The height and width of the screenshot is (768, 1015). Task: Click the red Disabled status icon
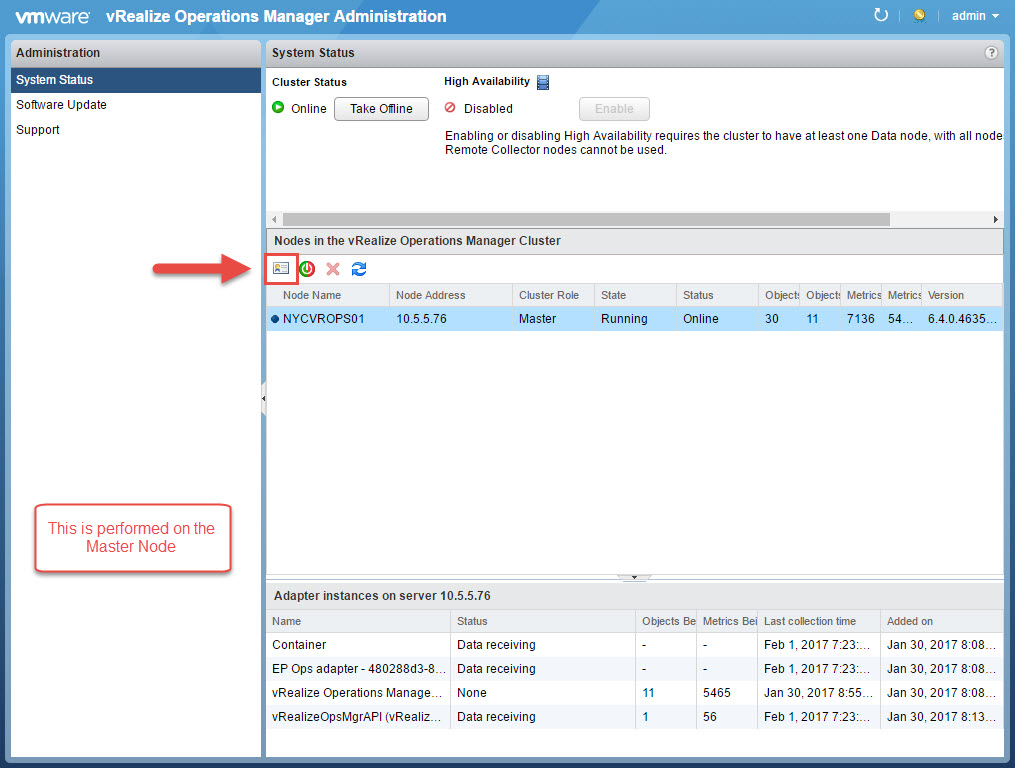tap(450, 107)
